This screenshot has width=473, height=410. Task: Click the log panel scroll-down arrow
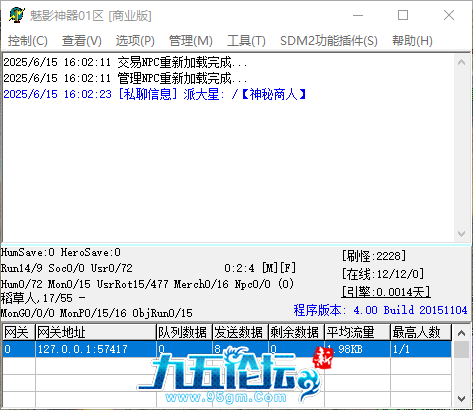(462, 234)
